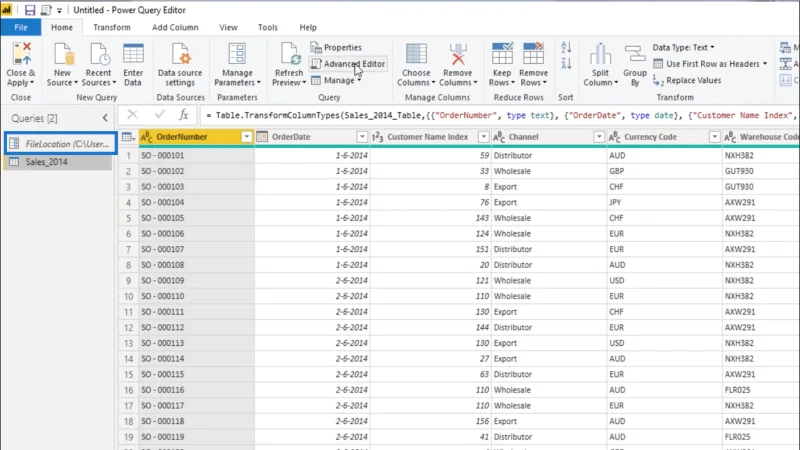Open Data source settings

click(180, 64)
